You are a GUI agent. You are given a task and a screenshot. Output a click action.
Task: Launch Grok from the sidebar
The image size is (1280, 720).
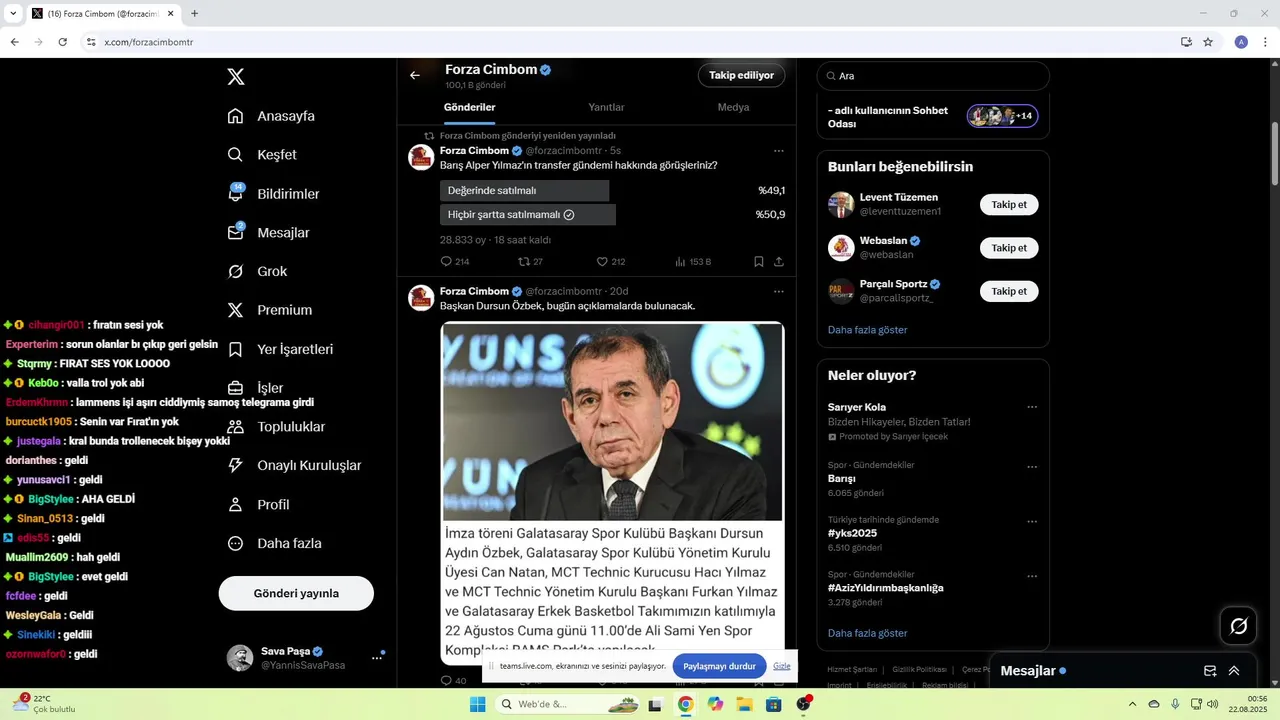pos(257,272)
